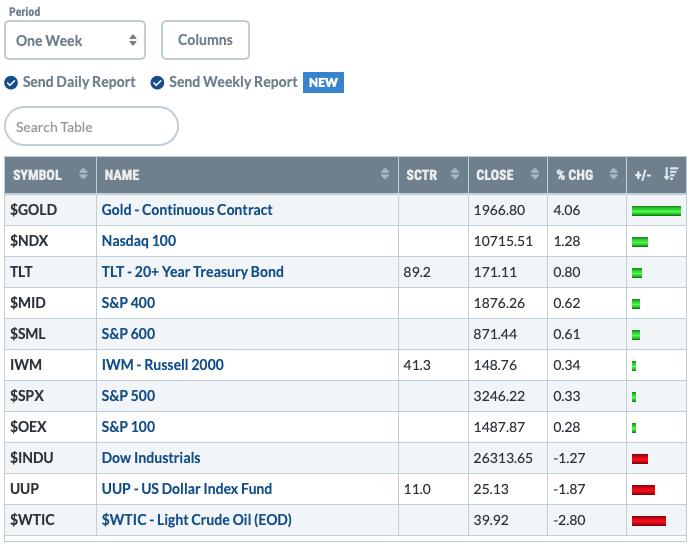Open the Nasdaq 100 link

click(x=139, y=241)
